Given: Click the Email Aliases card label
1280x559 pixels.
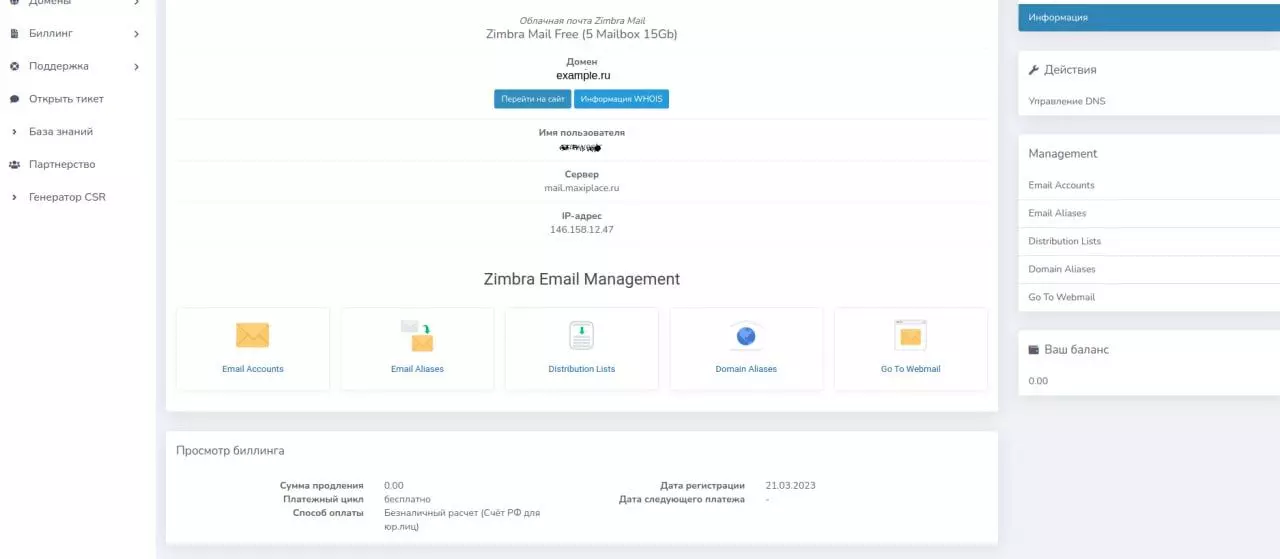Looking at the screenshot, I should [x=417, y=369].
